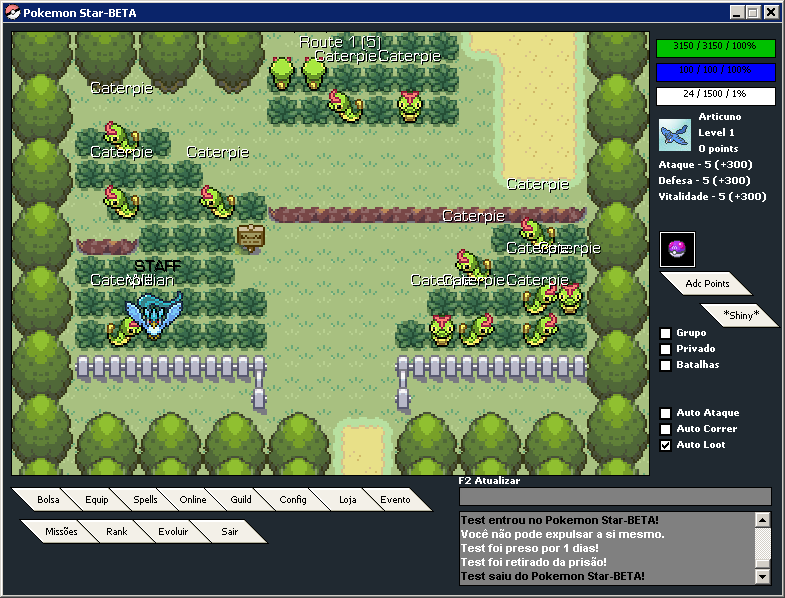Click the Articuno player sprite on the map
The height and width of the screenshot is (598, 785).
[154, 314]
